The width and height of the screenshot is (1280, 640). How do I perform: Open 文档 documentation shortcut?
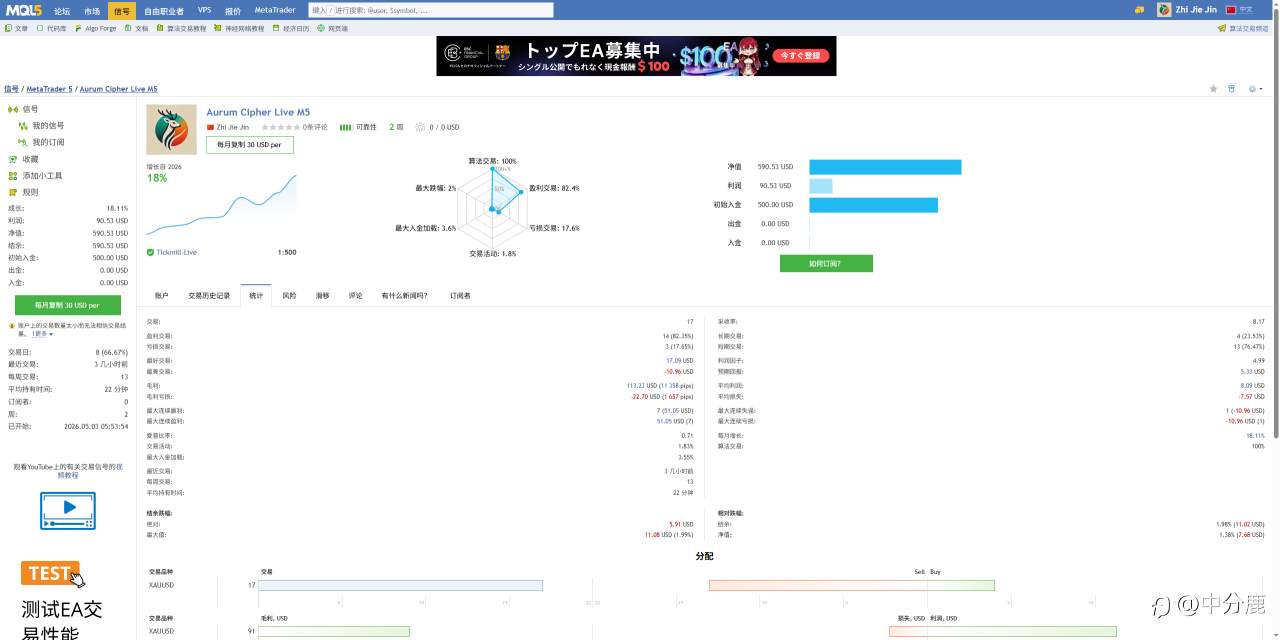click(x=137, y=29)
